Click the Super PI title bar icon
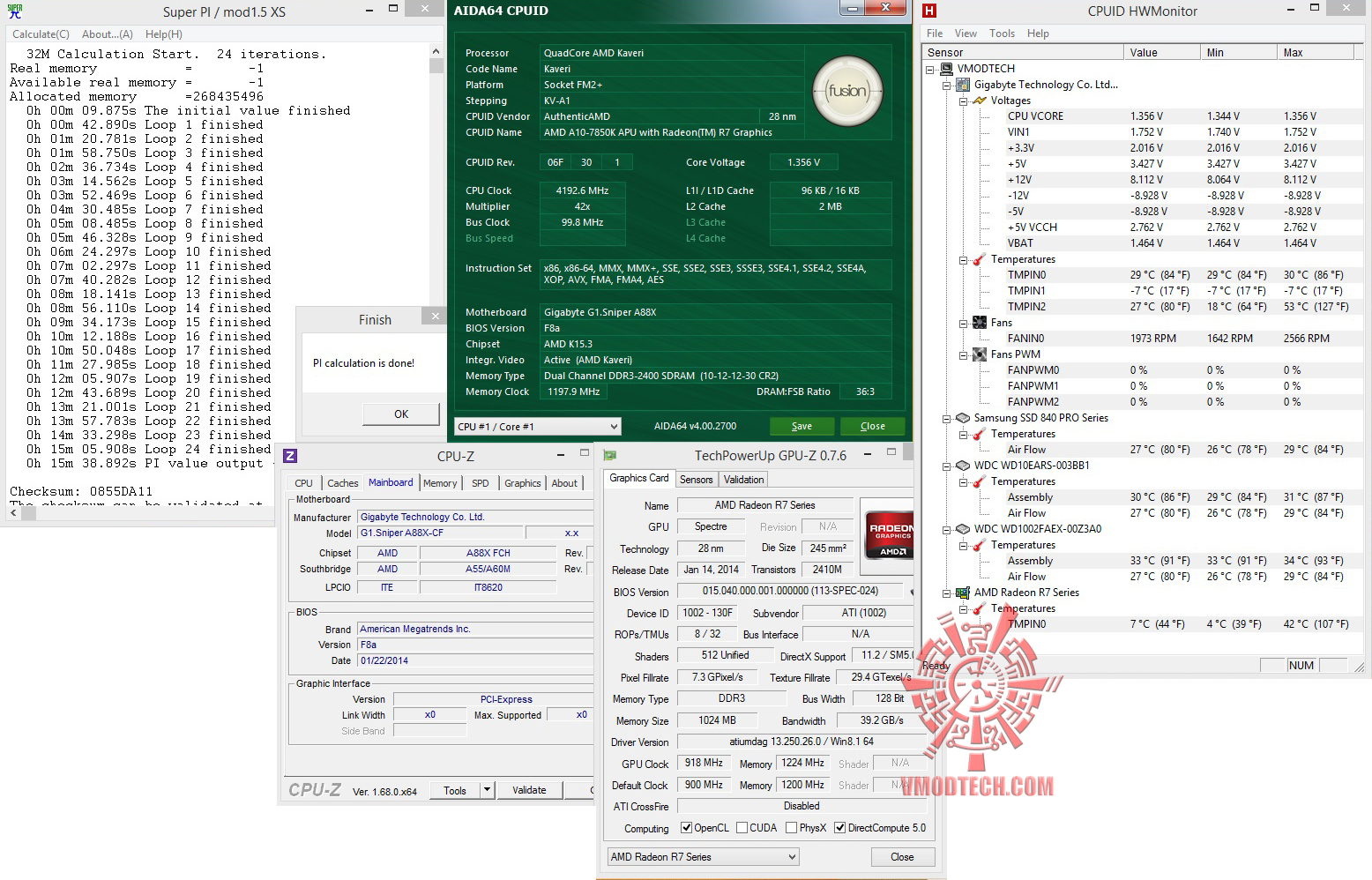Image resolution: width=1372 pixels, height=880 pixels. 13,11
